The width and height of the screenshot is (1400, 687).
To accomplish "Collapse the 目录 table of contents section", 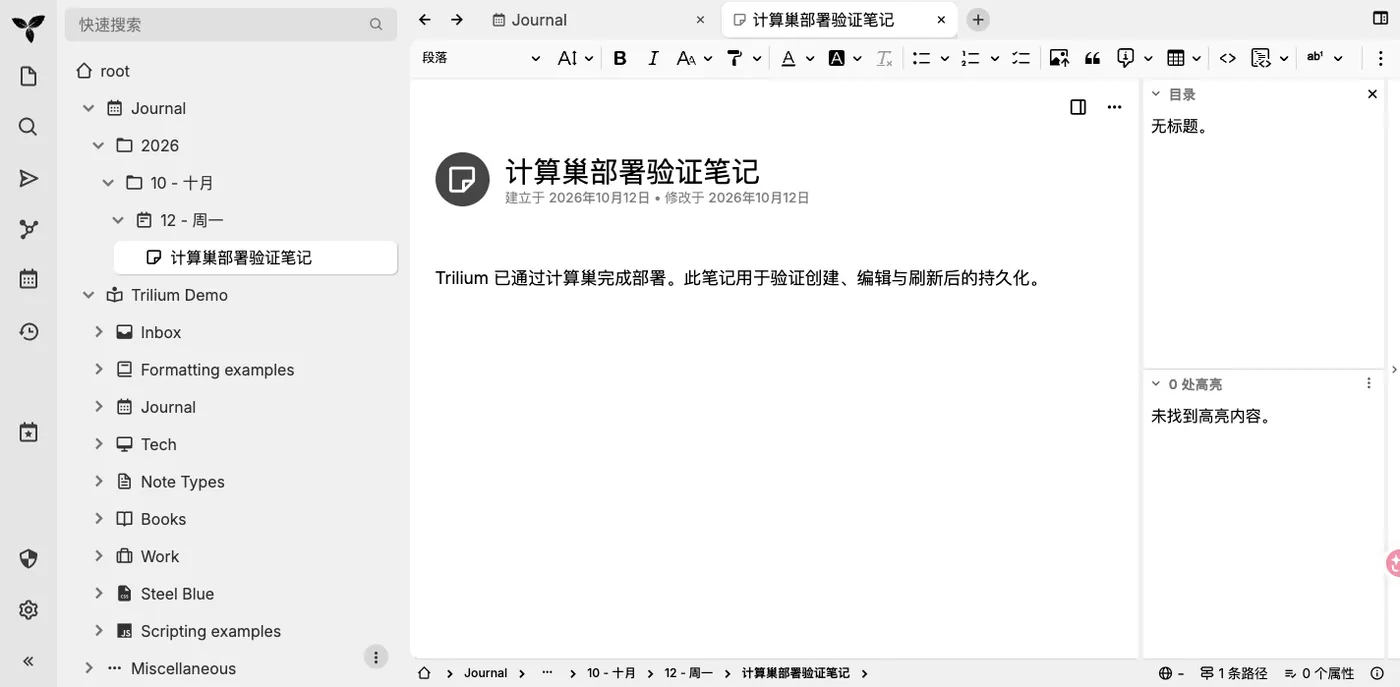I will point(1156,94).
